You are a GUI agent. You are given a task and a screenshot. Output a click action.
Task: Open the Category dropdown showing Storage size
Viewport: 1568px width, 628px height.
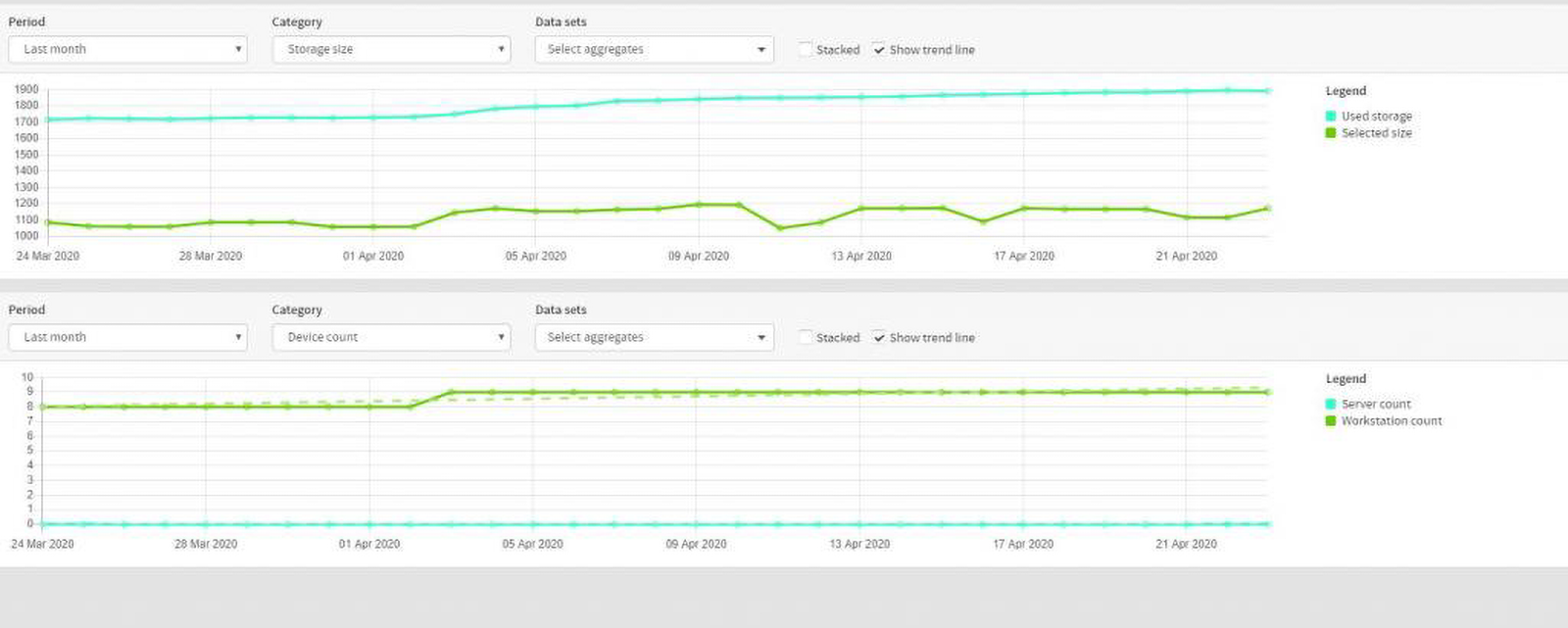(x=391, y=49)
